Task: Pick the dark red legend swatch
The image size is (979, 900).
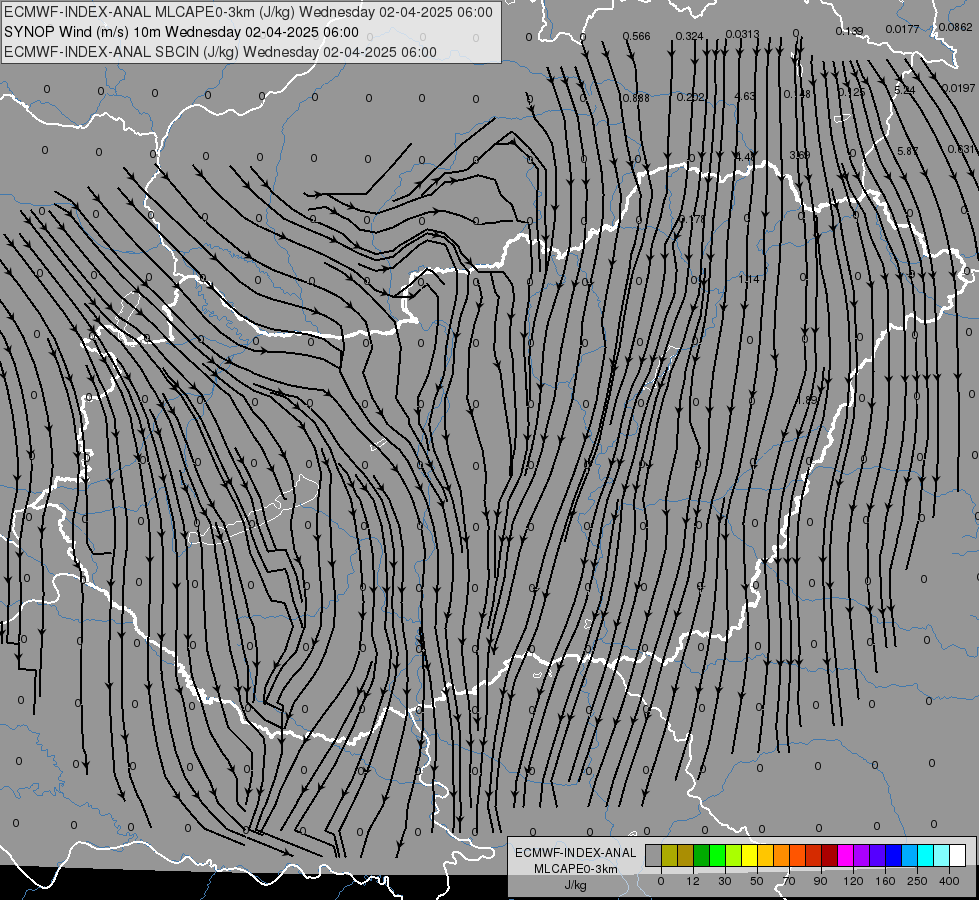Action: [829, 855]
